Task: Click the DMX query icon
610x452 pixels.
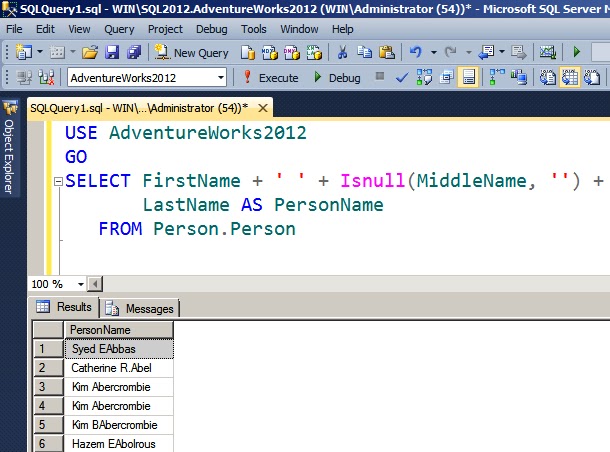Action: point(292,52)
